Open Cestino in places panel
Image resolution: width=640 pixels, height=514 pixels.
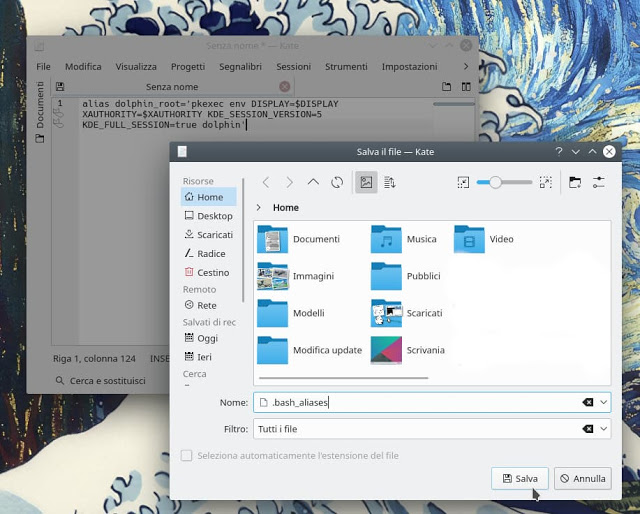pyautogui.click(x=209, y=272)
